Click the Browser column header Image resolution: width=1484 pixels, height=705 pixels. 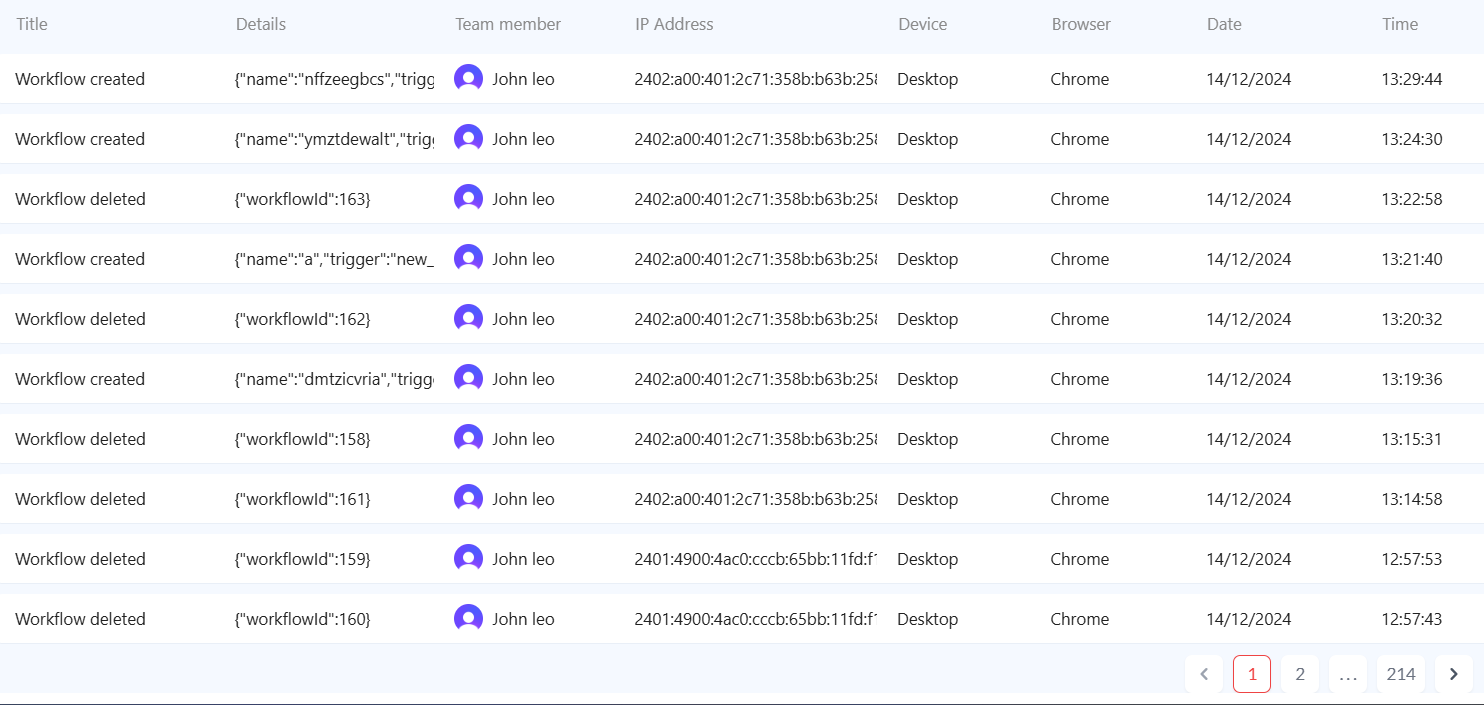pyautogui.click(x=1081, y=24)
